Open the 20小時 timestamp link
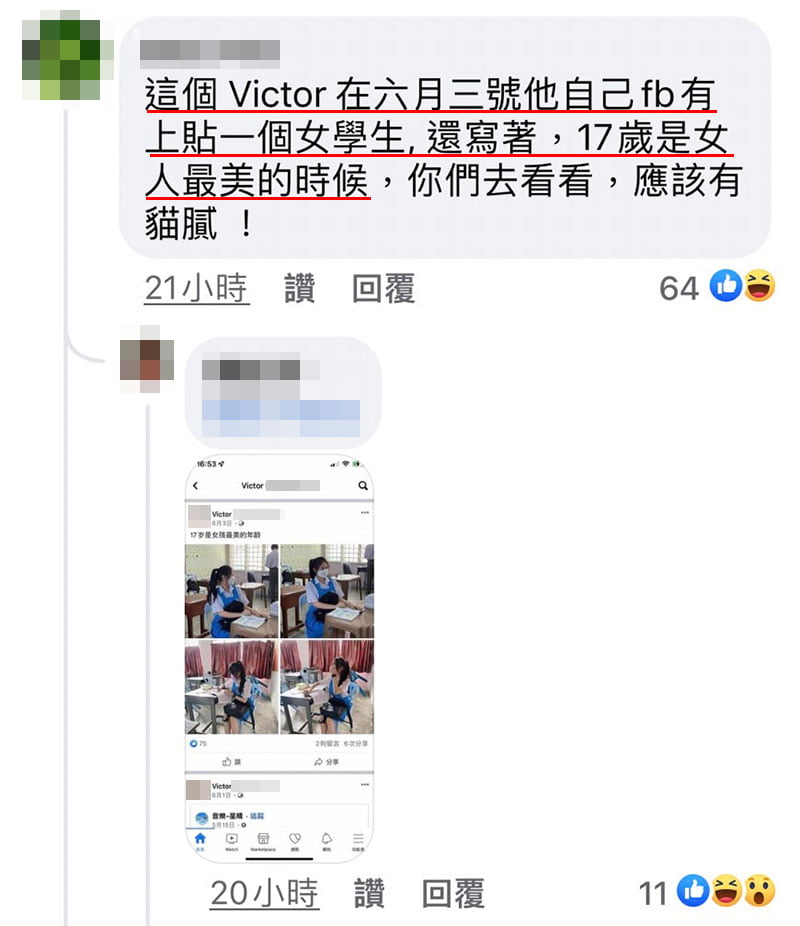 265,893
